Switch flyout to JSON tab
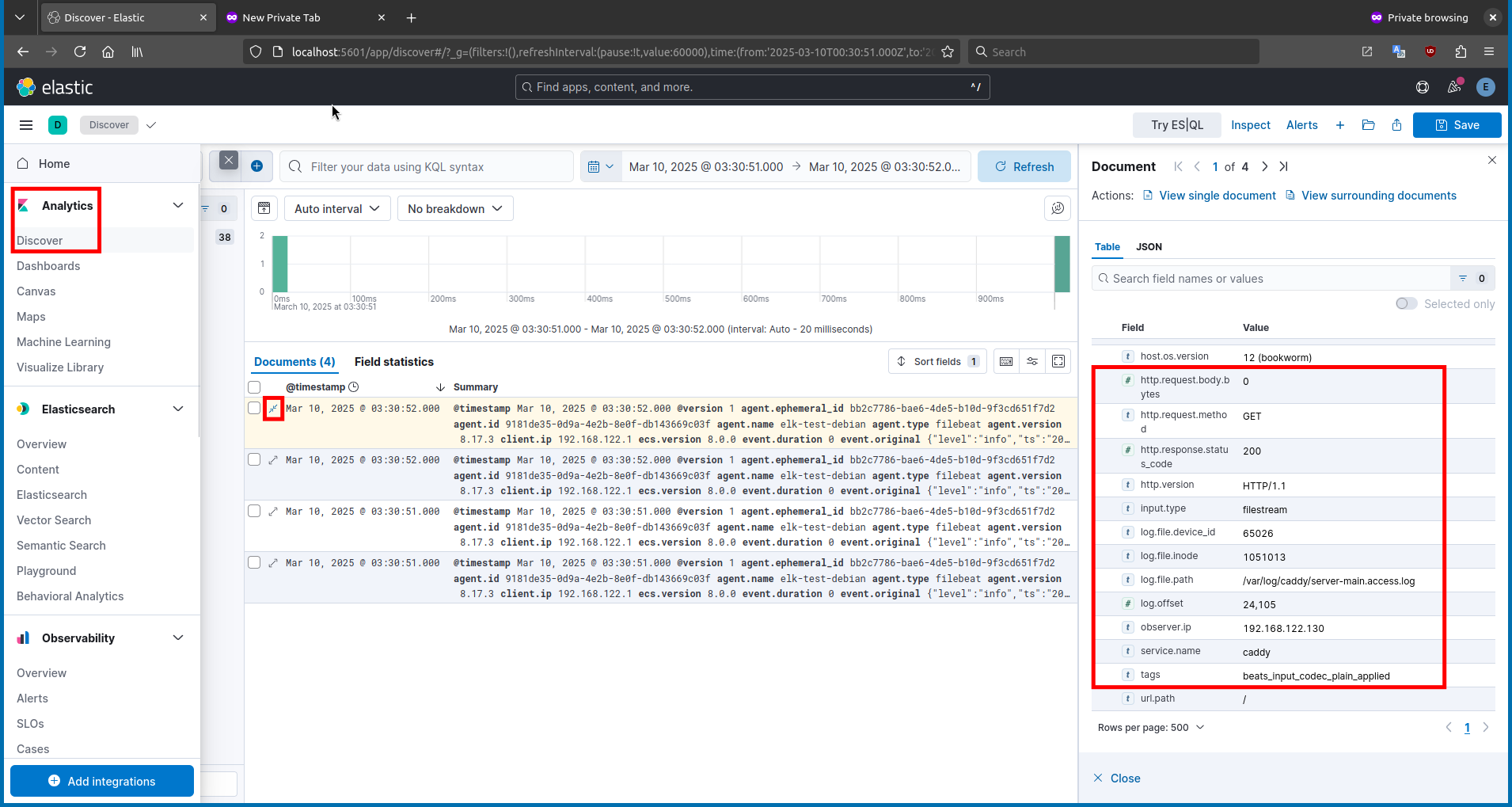 (x=1149, y=247)
